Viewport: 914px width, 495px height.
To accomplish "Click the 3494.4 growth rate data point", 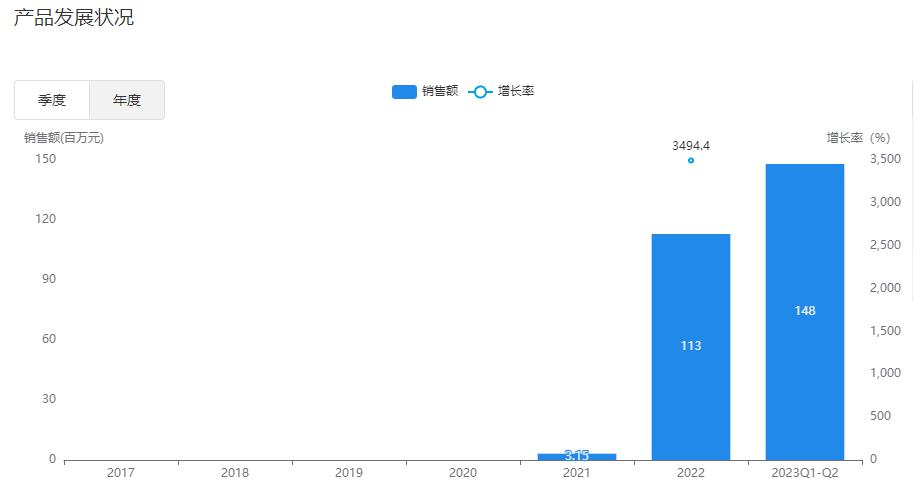I will (x=691, y=160).
